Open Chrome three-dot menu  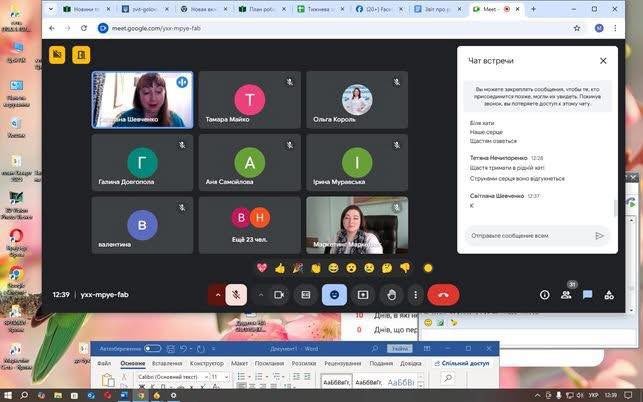point(615,28)
